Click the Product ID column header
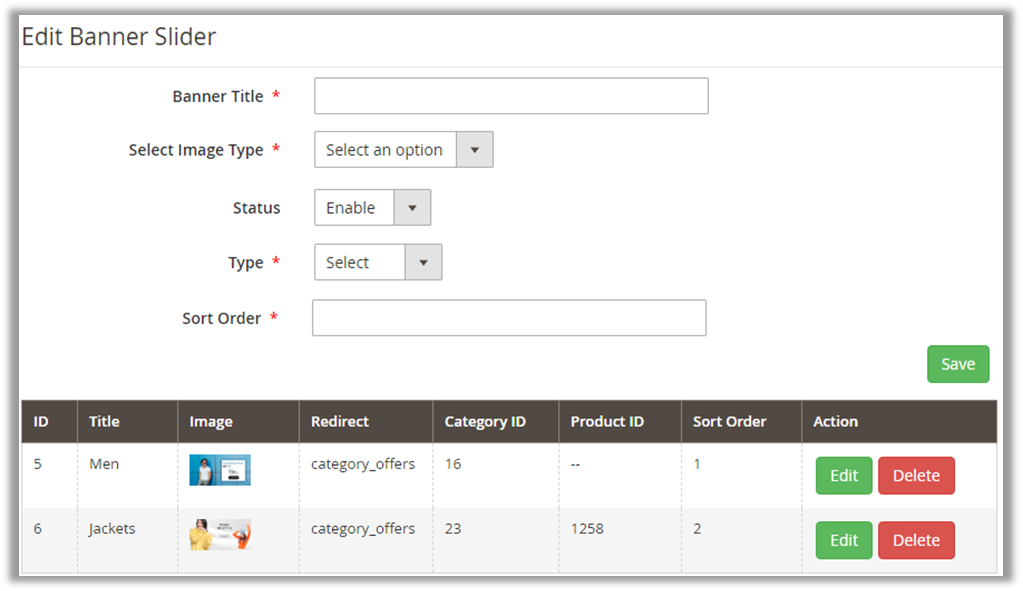The width and height of the screenshot is (1023, 591). tap(607, 422)
